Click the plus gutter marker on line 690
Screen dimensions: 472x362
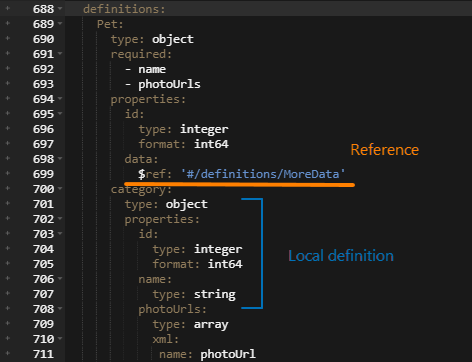click(x=8, y=38)
